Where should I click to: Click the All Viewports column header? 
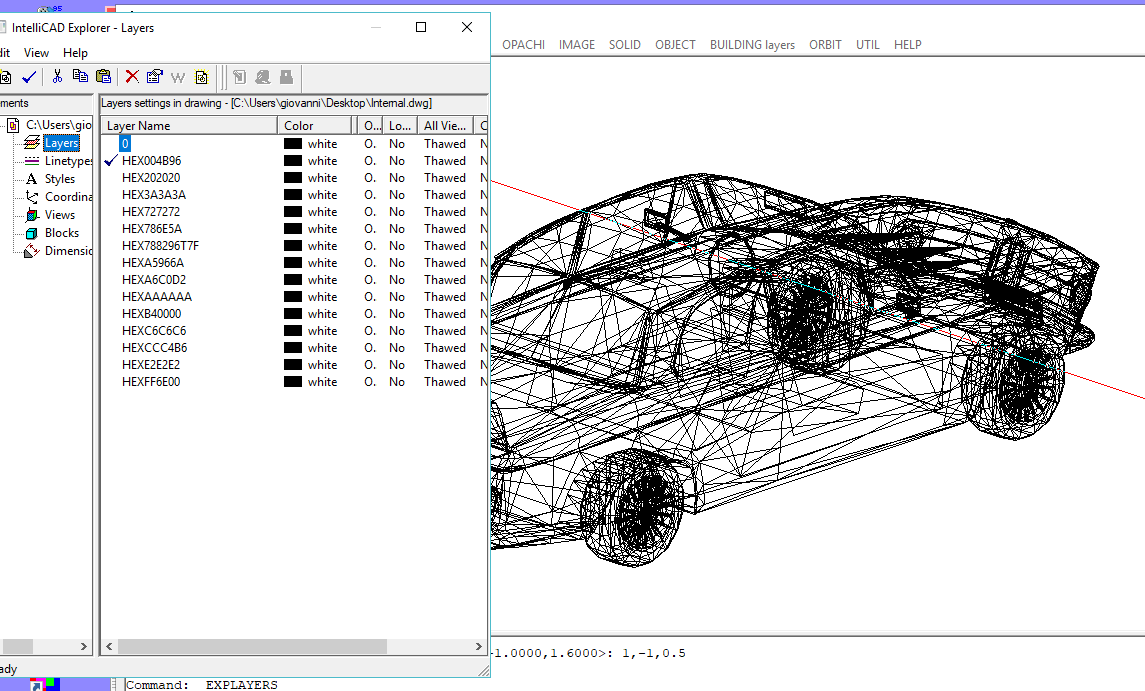(x=444, y=126)
